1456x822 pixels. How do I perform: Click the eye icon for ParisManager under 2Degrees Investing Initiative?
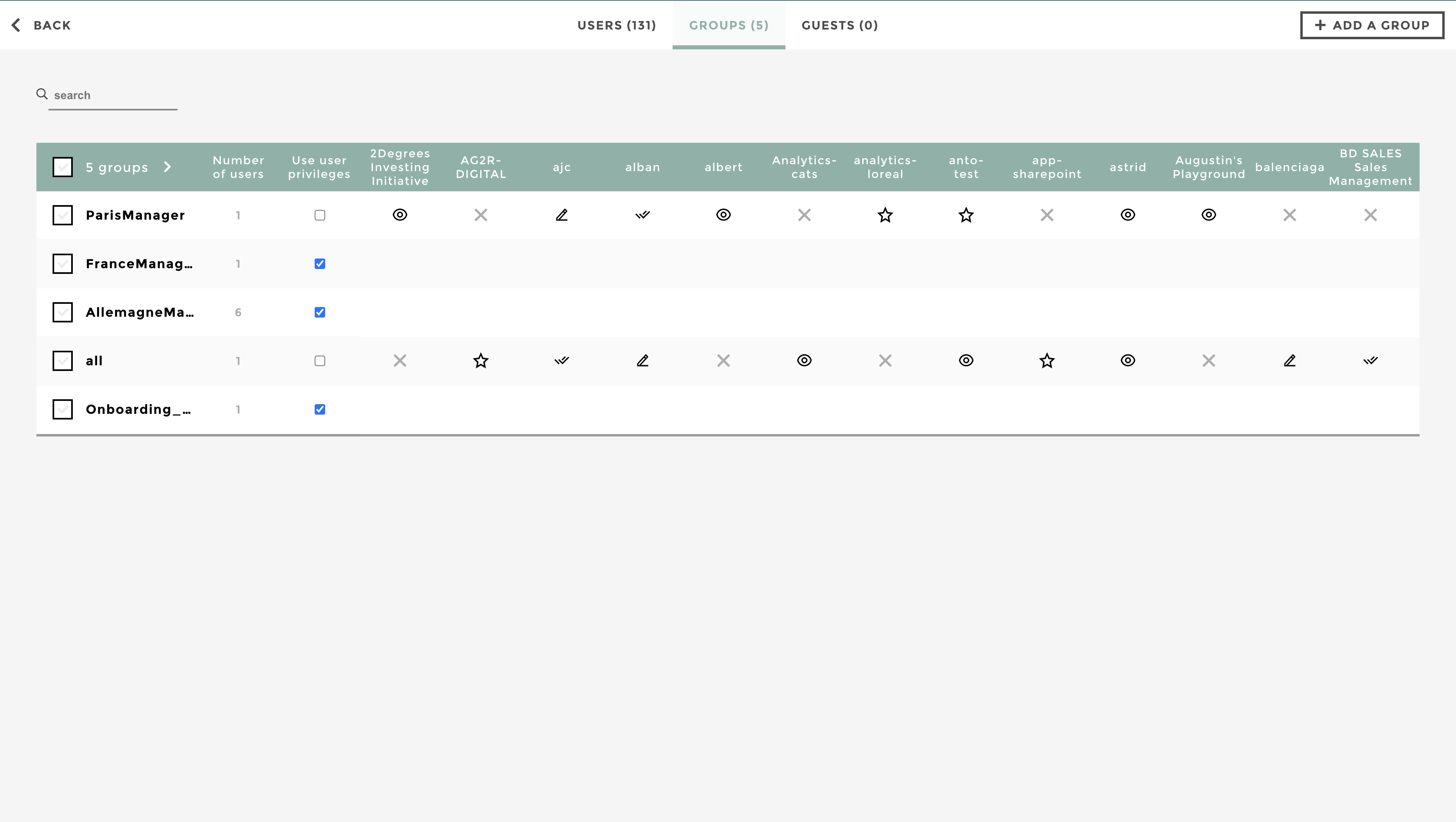pyautogui.click(x=400, y=215)
